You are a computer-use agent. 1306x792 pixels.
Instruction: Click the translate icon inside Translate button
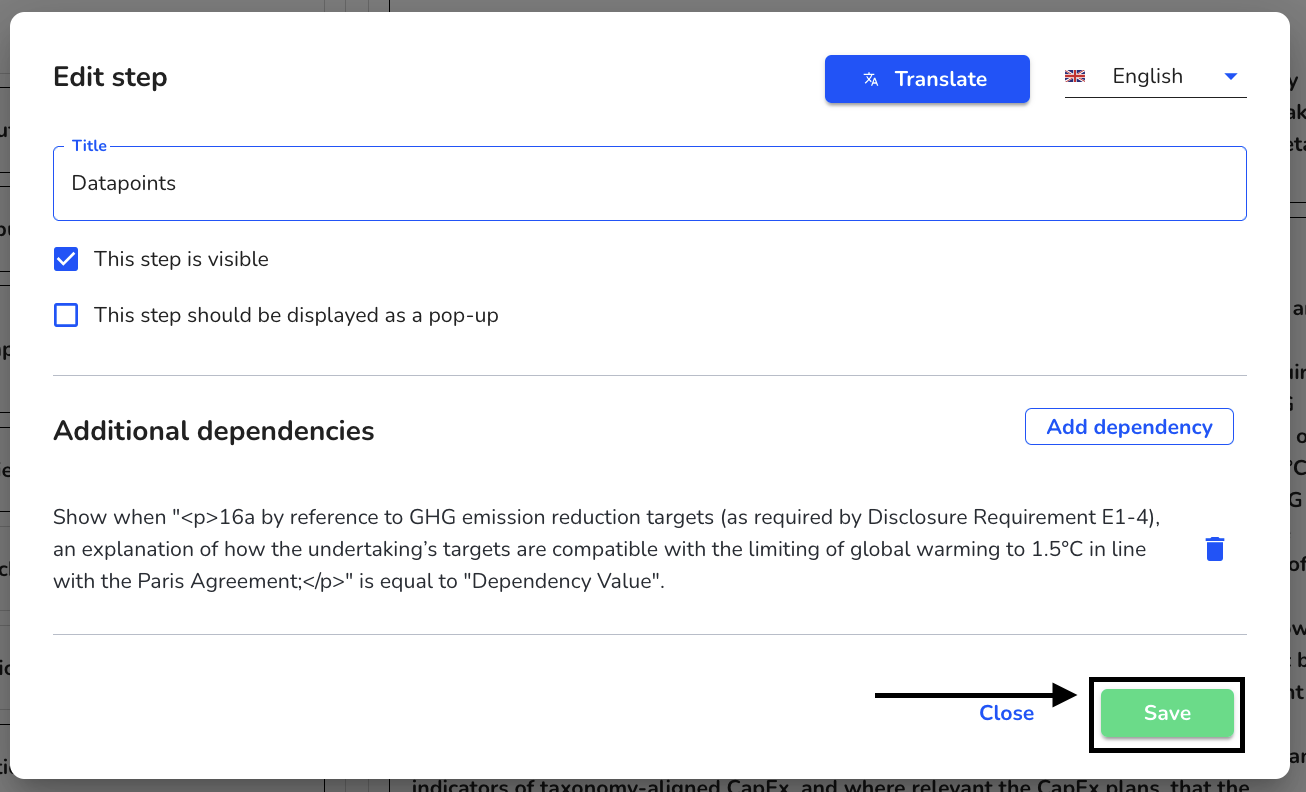tap(871, 79)
